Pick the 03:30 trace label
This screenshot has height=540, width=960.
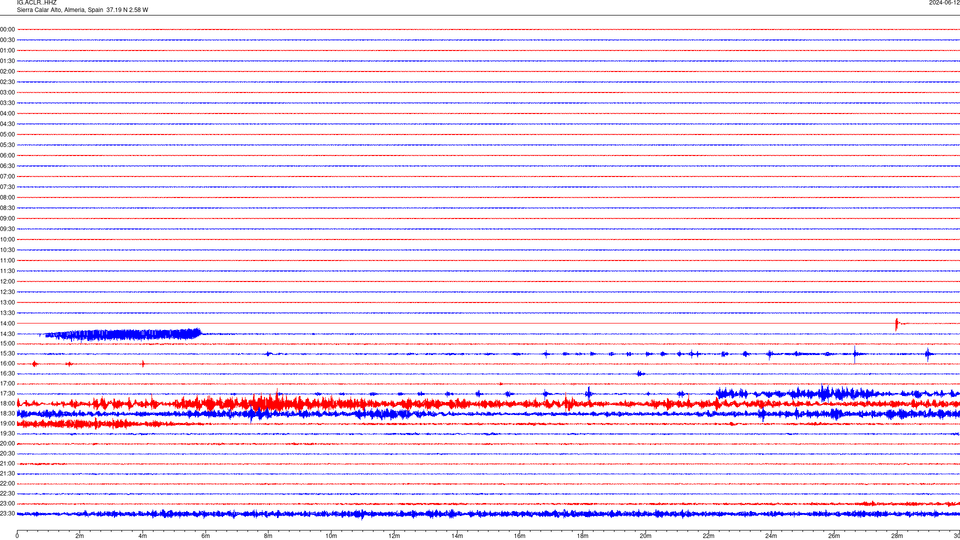pyautogui.click(x=7, y=103)
